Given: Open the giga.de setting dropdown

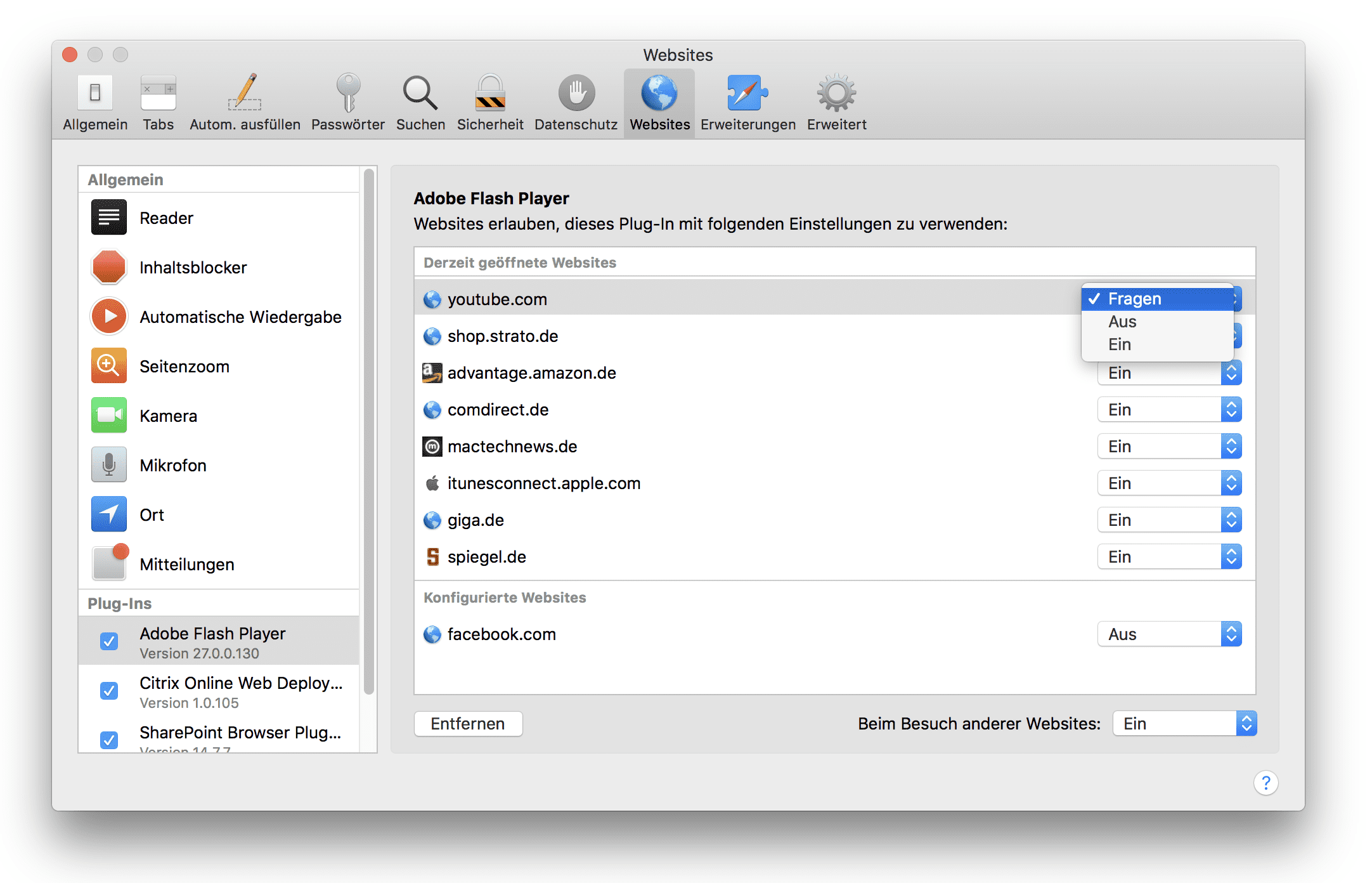Looking at the screenshot, I should tap(1169, 520).
